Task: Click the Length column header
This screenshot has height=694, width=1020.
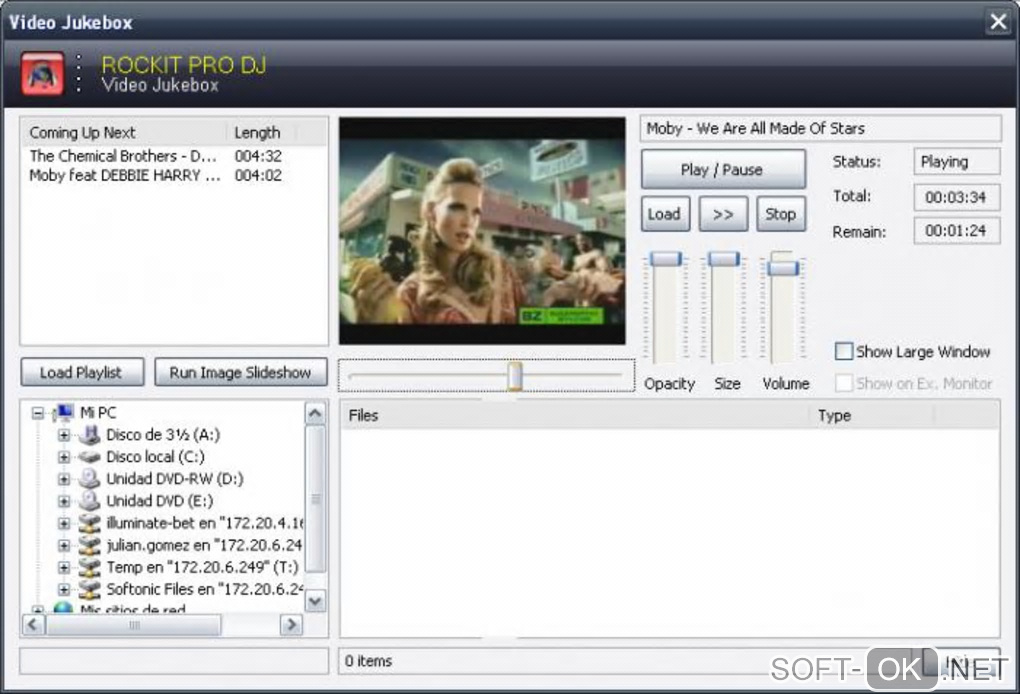Action: (x=262, y=133)
